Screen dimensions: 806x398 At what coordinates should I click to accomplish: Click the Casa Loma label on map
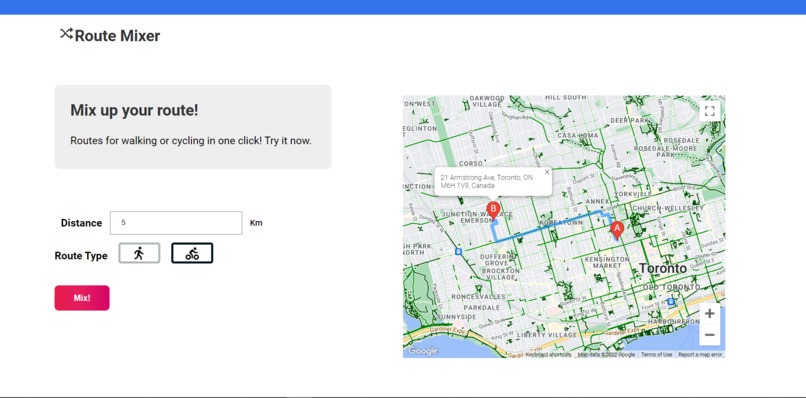(x=578, y=135)
